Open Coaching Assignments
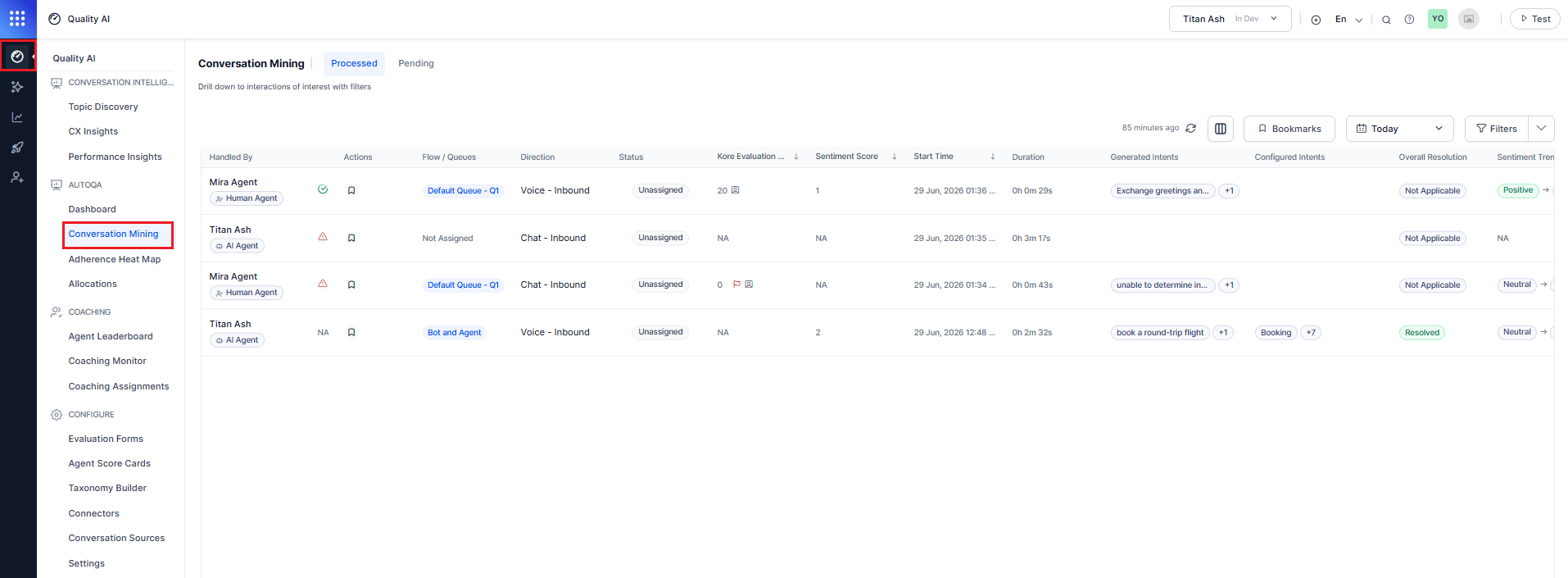The image size is (1568, 578). 119,386
